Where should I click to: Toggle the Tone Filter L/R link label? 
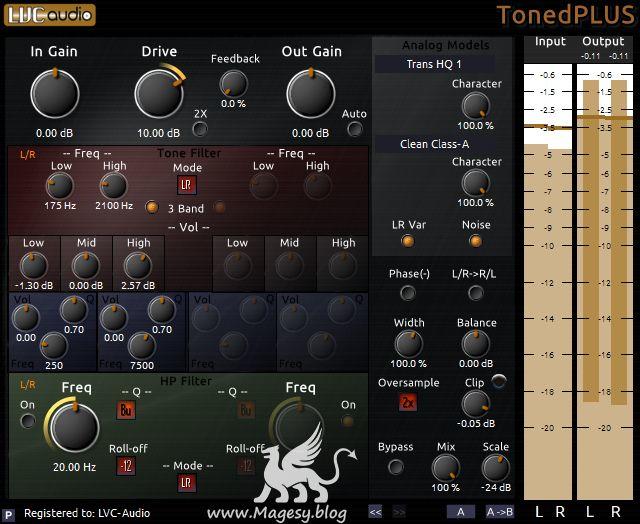point(28,155)
